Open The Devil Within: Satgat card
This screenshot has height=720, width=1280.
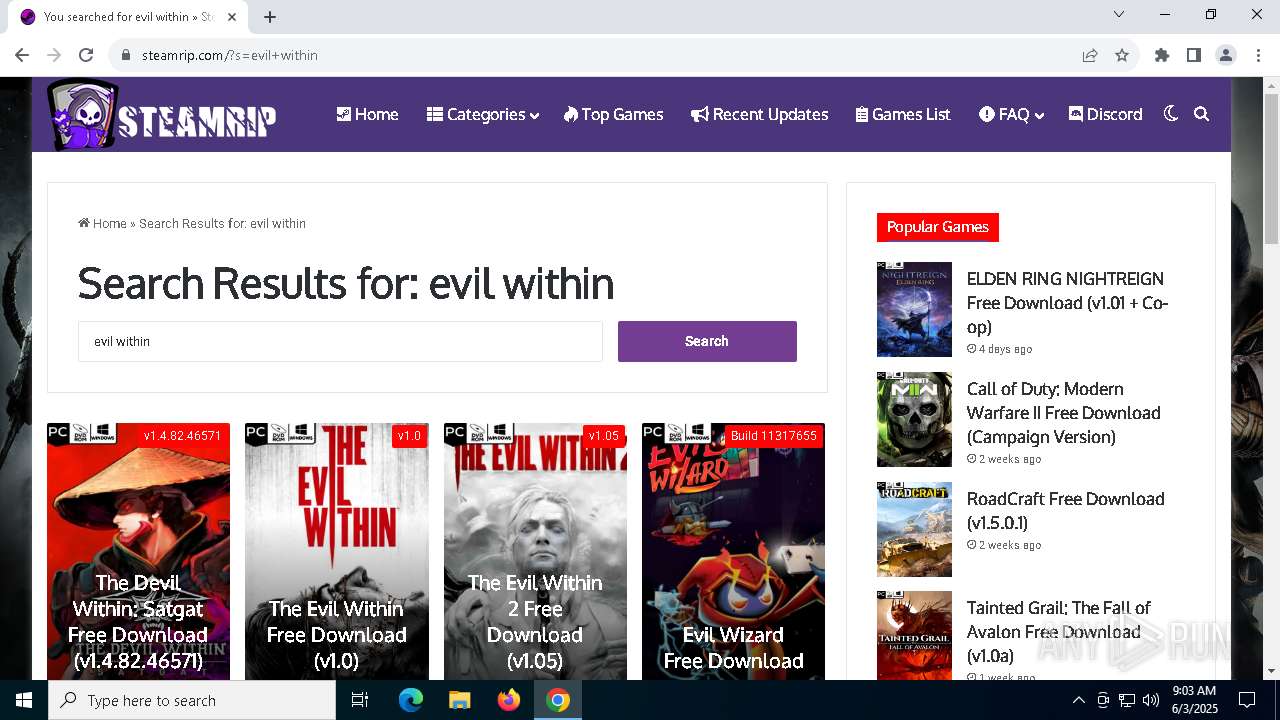(x=138, y=551)
